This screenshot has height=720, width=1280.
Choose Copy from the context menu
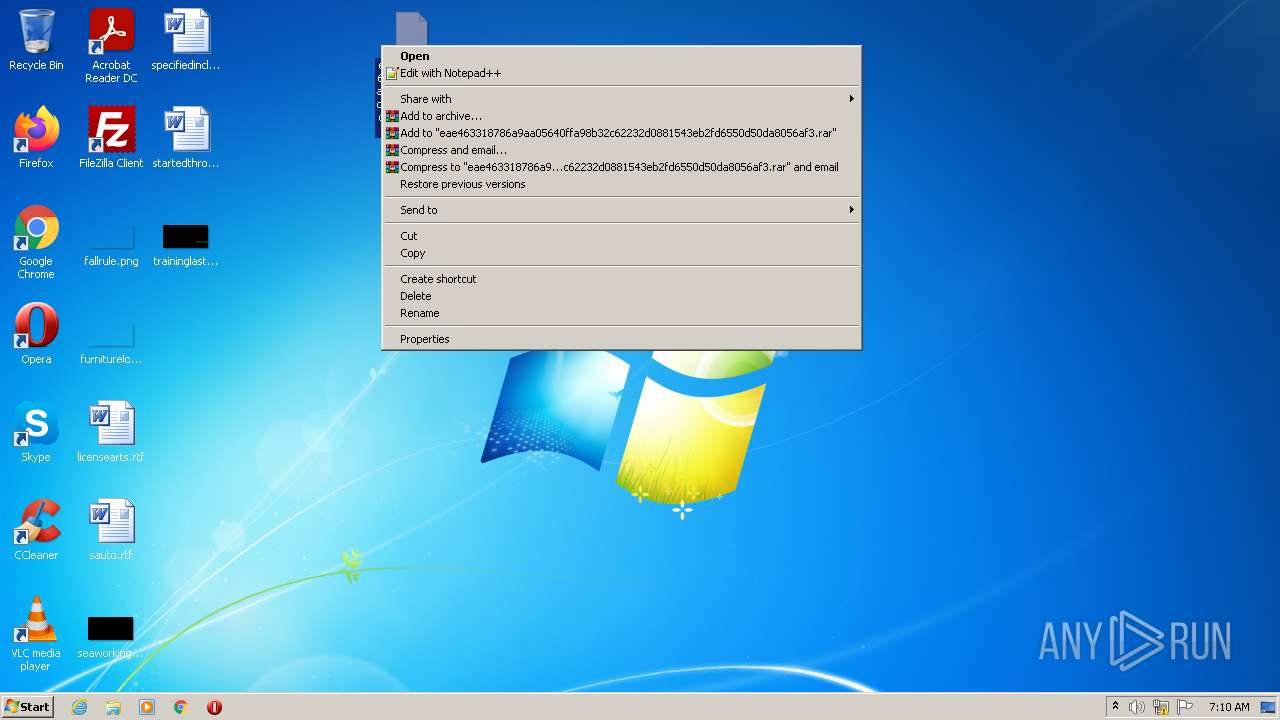click(621, 253)
